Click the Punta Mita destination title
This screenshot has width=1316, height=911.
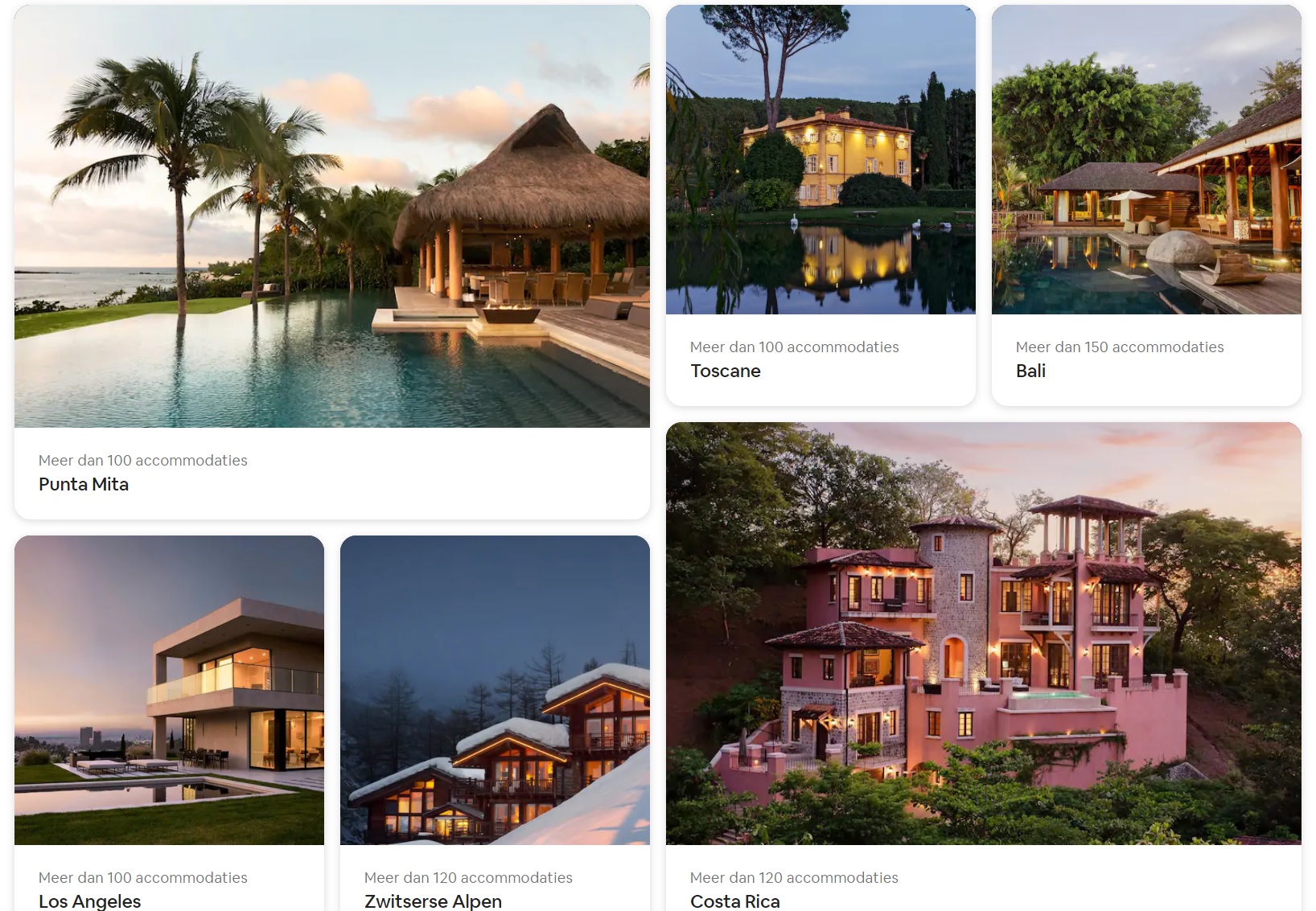pos(84,484)
